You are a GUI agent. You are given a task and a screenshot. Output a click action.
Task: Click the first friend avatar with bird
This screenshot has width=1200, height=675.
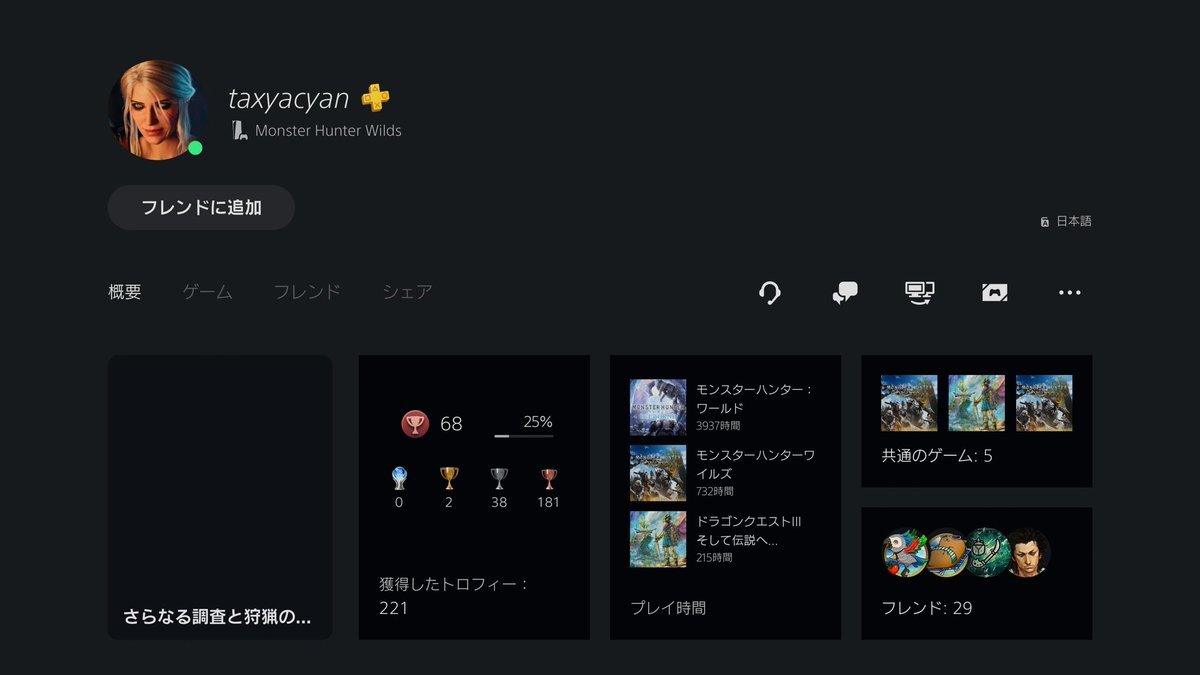pyautogui.click(x=905, y=553)
